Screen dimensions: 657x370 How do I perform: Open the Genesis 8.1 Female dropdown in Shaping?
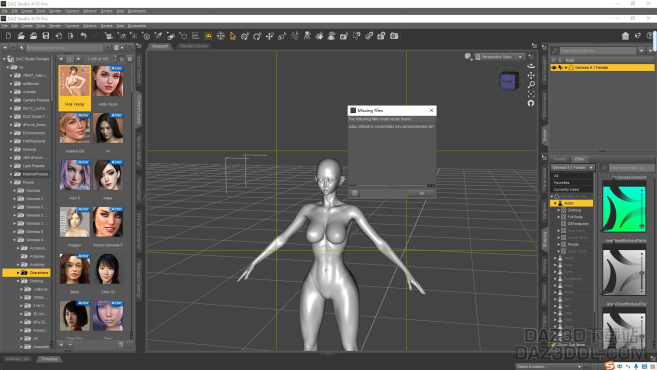click(x=572, y=168)
